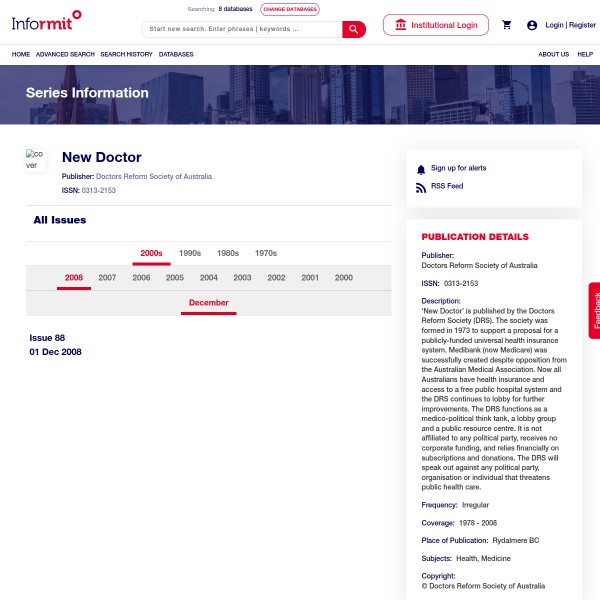Select the 1970s decade tab
The width and height of the screenshot is (600, 600).
coord(265,254)
